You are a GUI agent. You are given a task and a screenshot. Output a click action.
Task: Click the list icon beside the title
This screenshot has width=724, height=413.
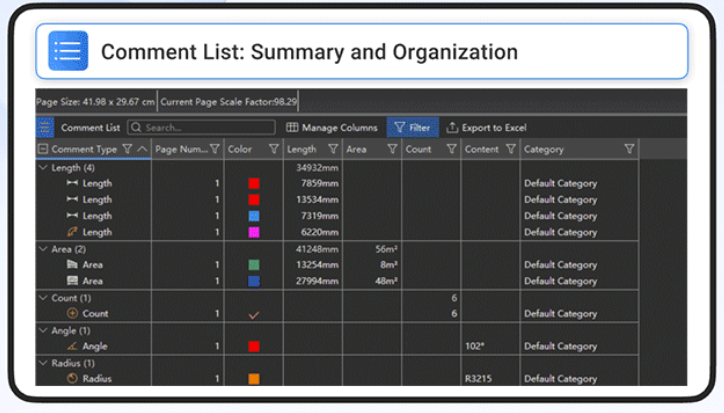(x=68, y=51)
